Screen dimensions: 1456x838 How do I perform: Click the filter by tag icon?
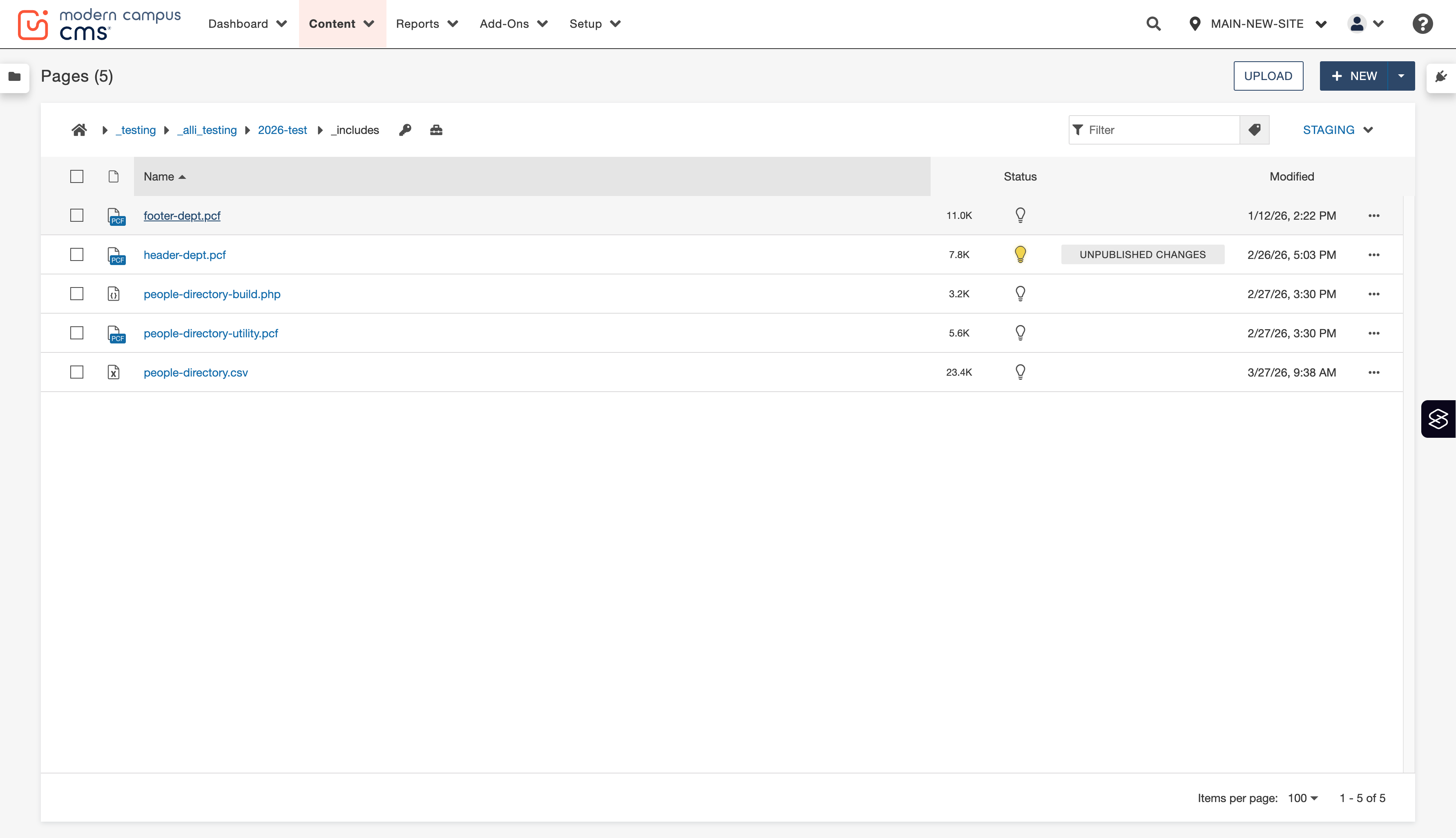tap(1255, 130)
